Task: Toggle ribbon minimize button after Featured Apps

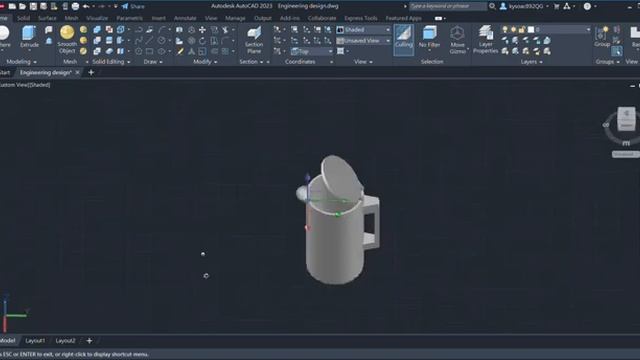Action: [x=438, y=18]
